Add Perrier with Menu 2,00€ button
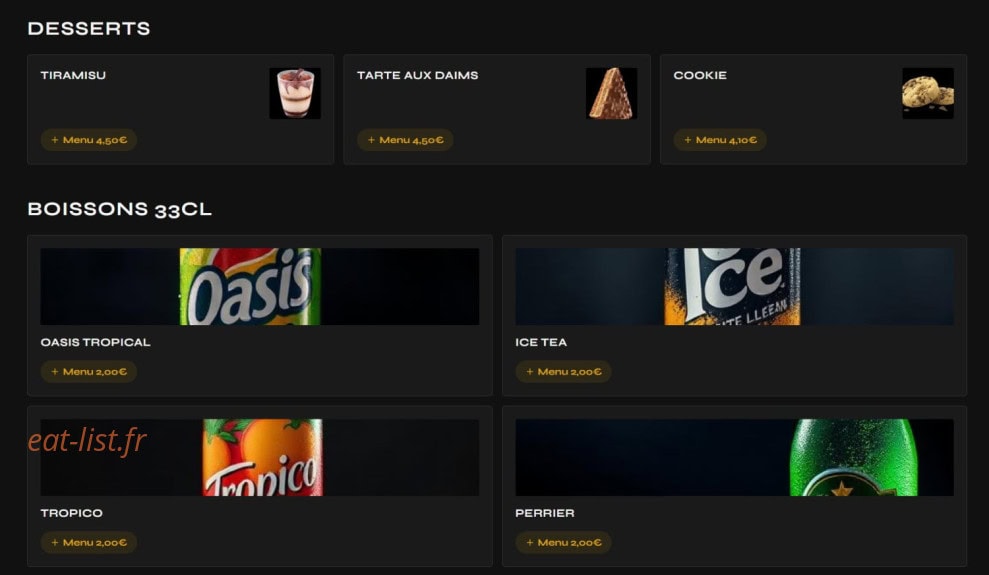This screenshot has width=989, height=575. coord(563,543)
